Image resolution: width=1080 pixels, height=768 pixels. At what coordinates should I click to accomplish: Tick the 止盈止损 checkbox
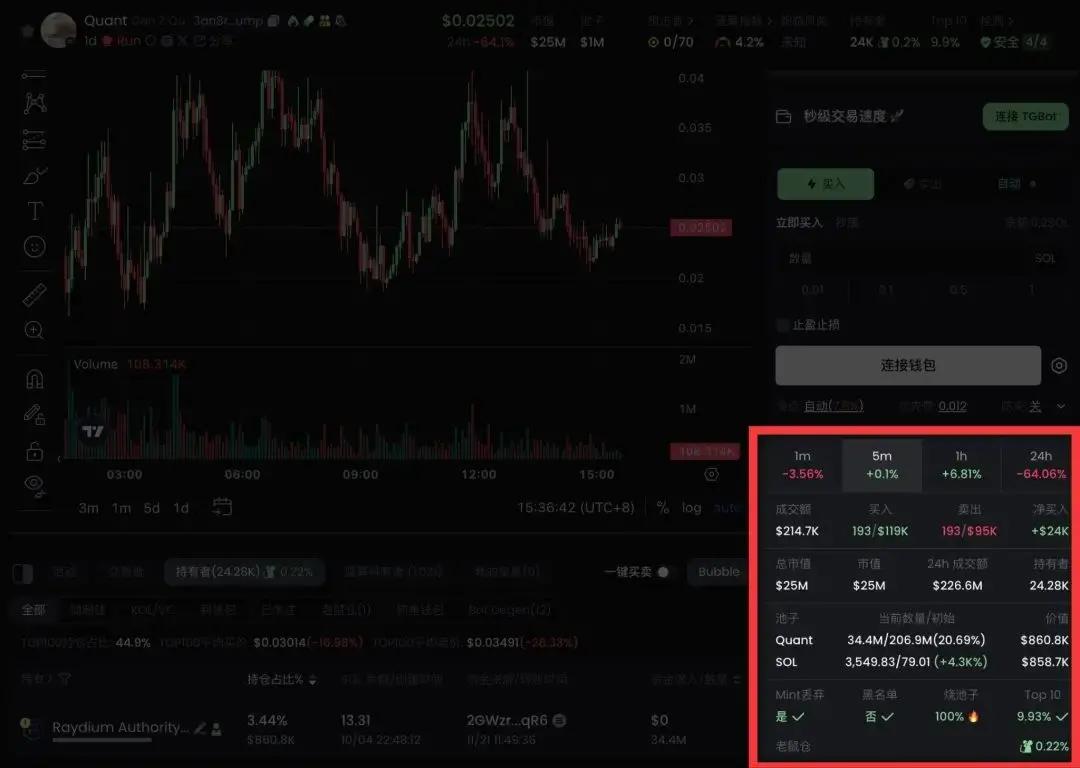[x=782, y=325]
